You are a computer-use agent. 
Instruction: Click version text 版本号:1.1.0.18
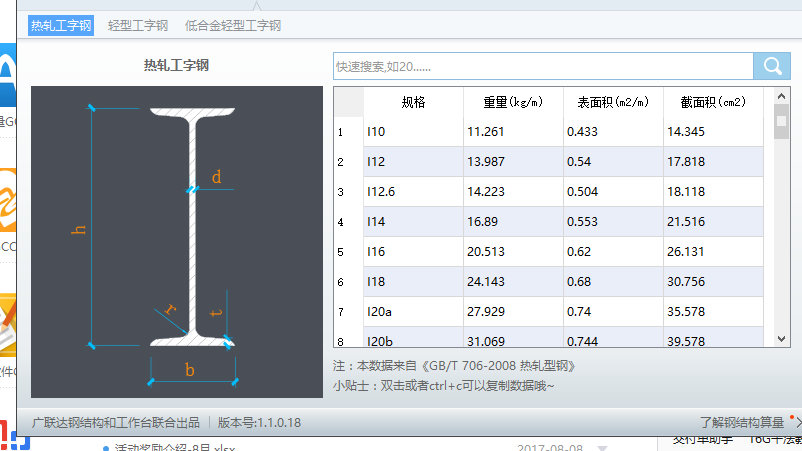click(x=259, y=422)
